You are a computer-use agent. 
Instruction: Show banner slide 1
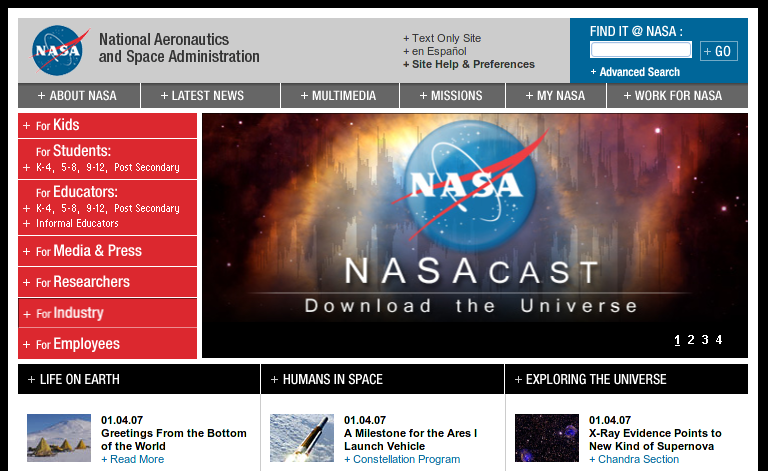677,340
